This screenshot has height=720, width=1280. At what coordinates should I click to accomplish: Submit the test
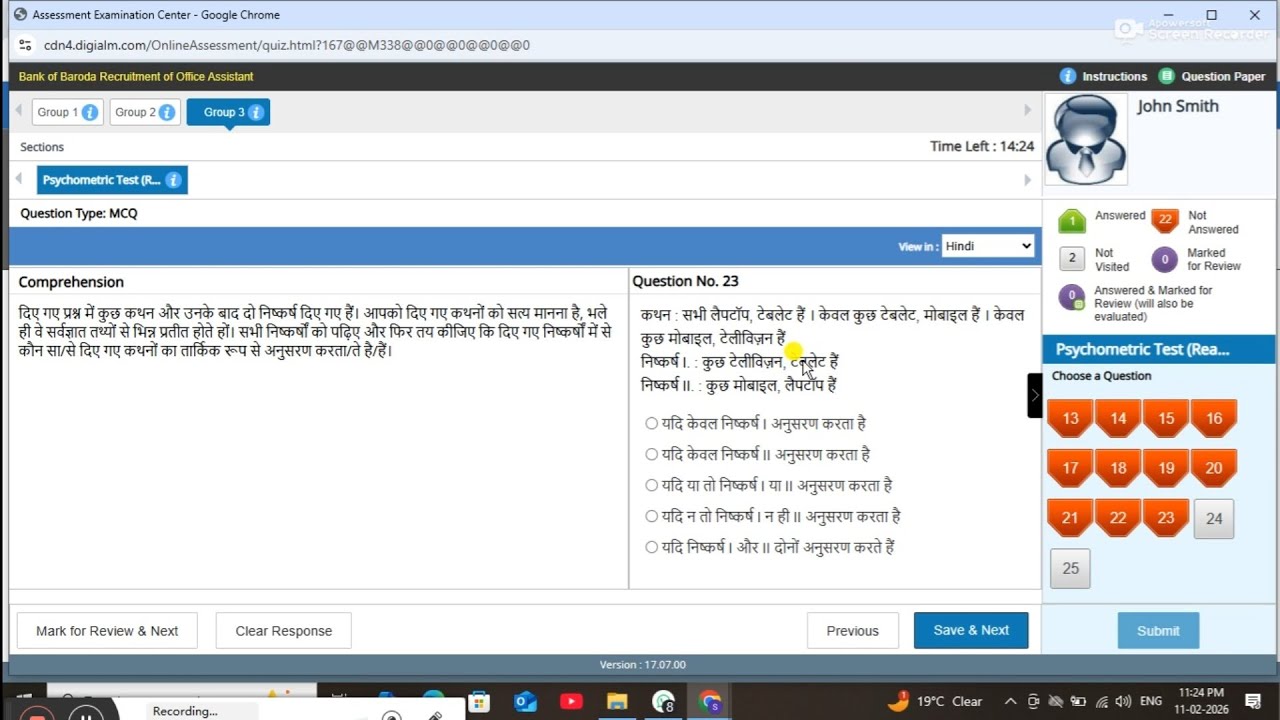coord(1158,631)
